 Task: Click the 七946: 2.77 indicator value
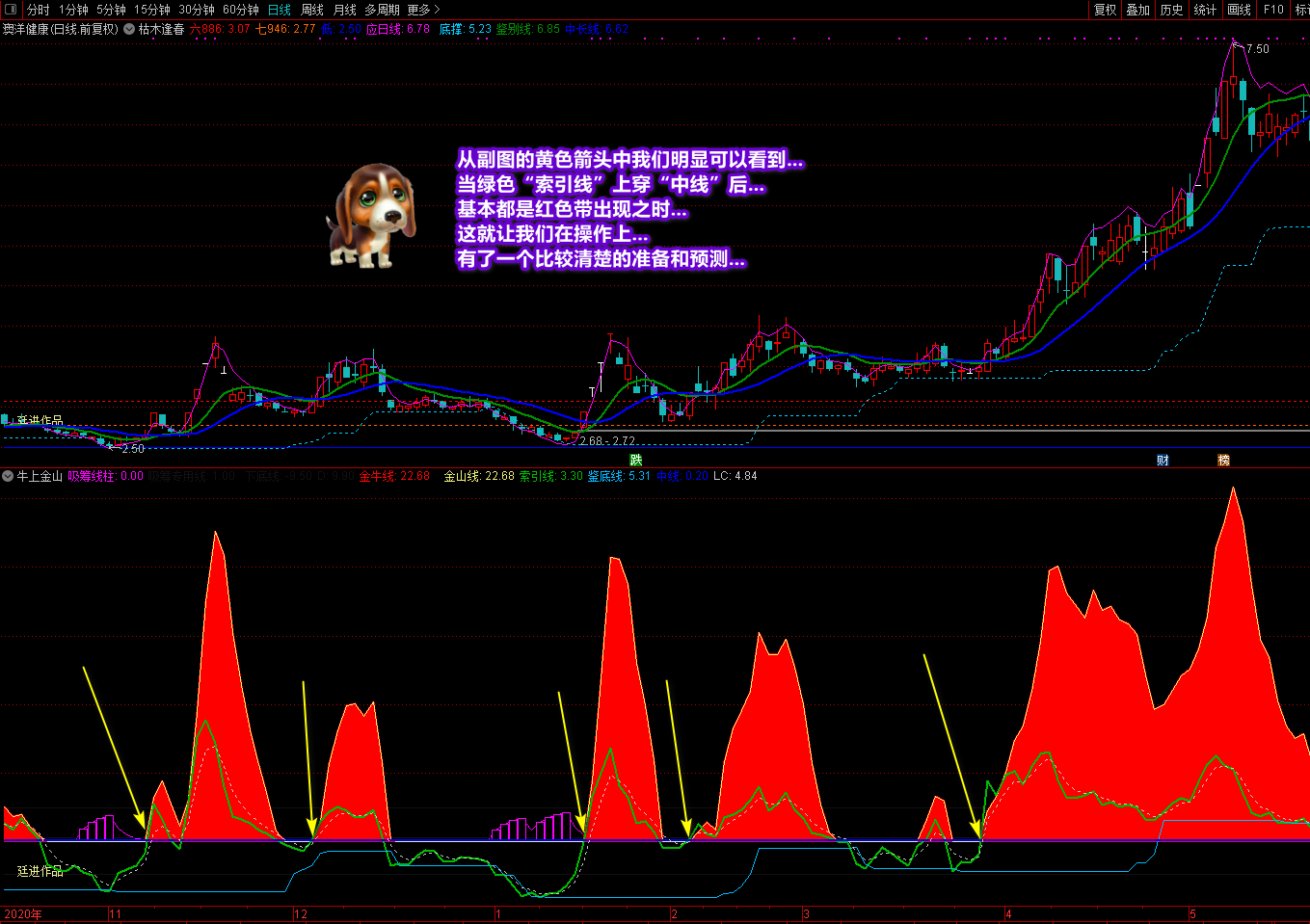285,29
